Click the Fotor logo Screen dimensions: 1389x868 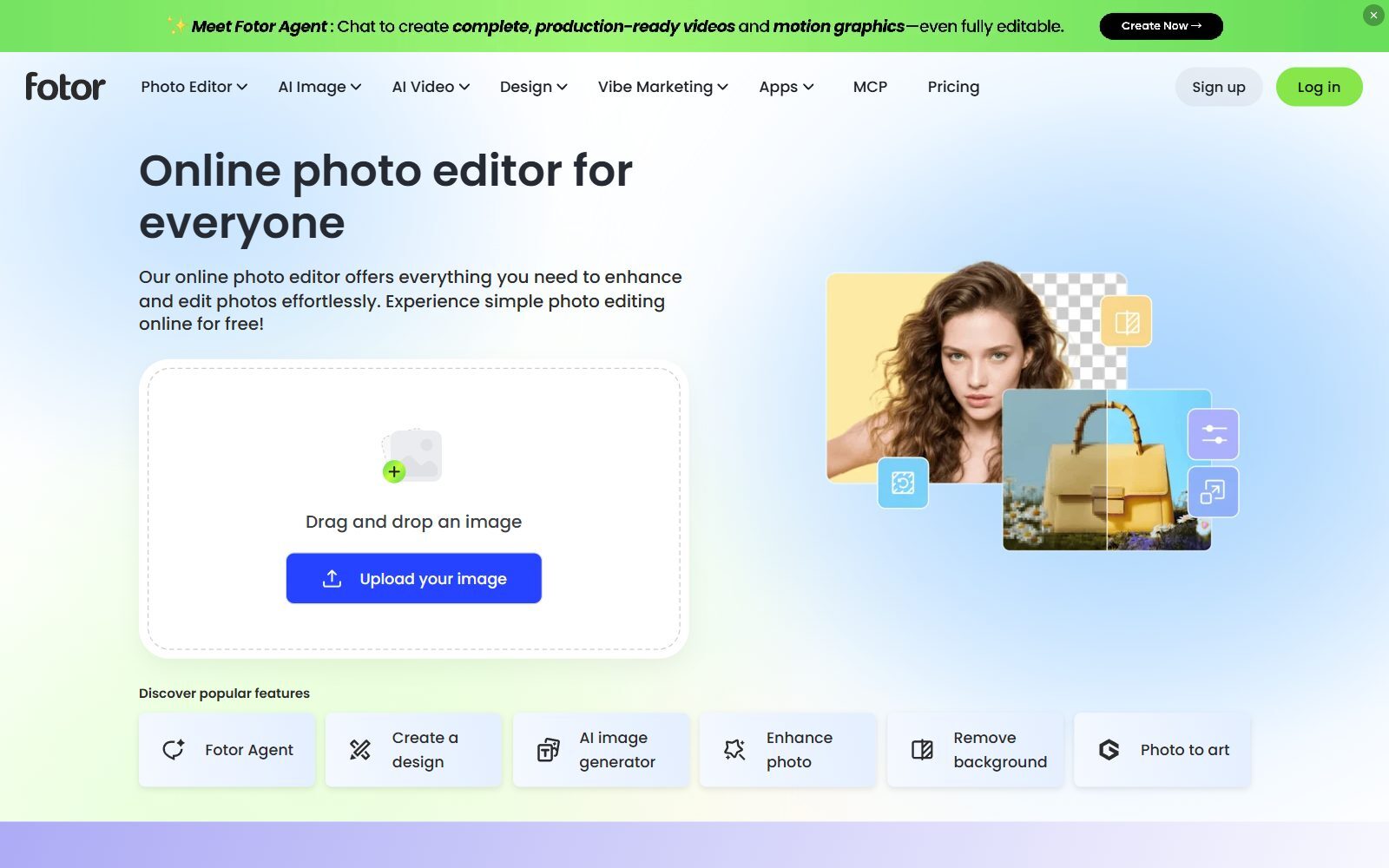[x=65, y=87]
